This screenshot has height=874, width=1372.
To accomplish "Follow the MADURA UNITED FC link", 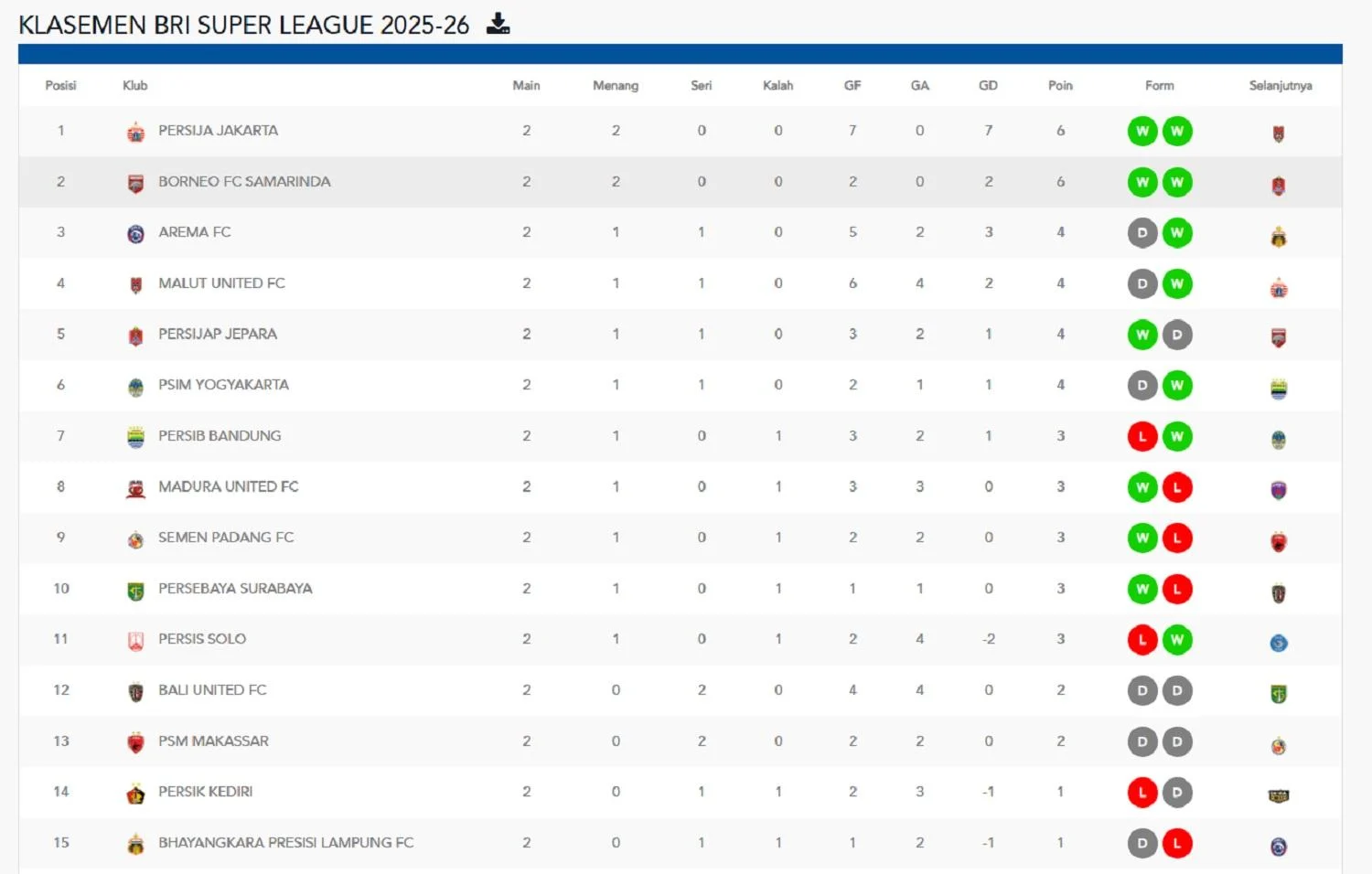I will [x=229, y=487].
